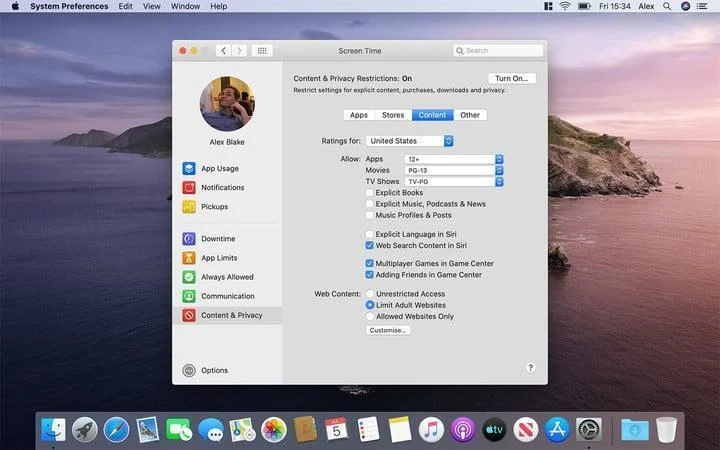Click the Options icon at sidebar bottom
This screenshot has width=720, height=450.
189,370
